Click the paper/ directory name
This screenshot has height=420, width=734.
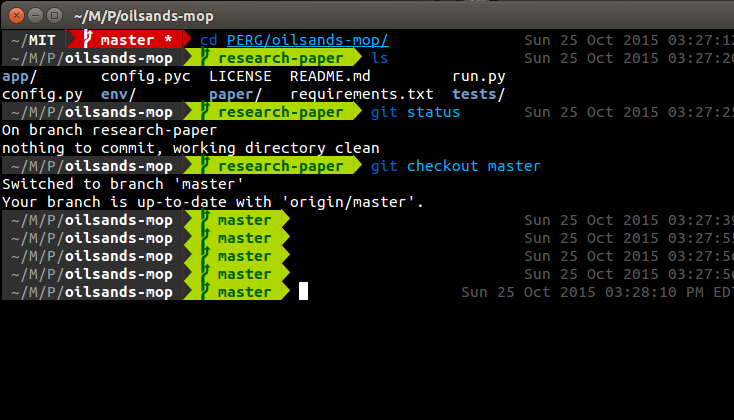click(235, 94)
